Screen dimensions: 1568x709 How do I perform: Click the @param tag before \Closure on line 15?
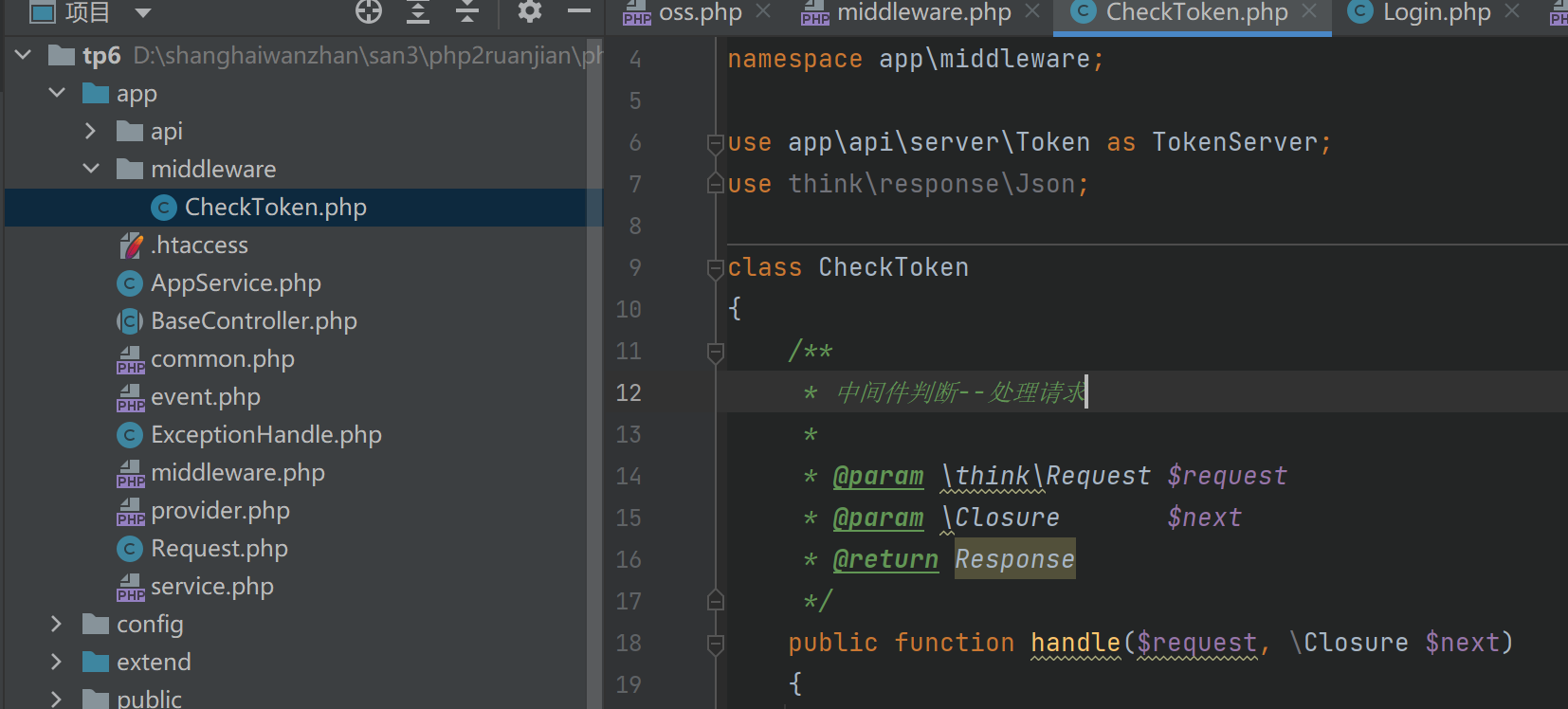(x=878, y=518)
